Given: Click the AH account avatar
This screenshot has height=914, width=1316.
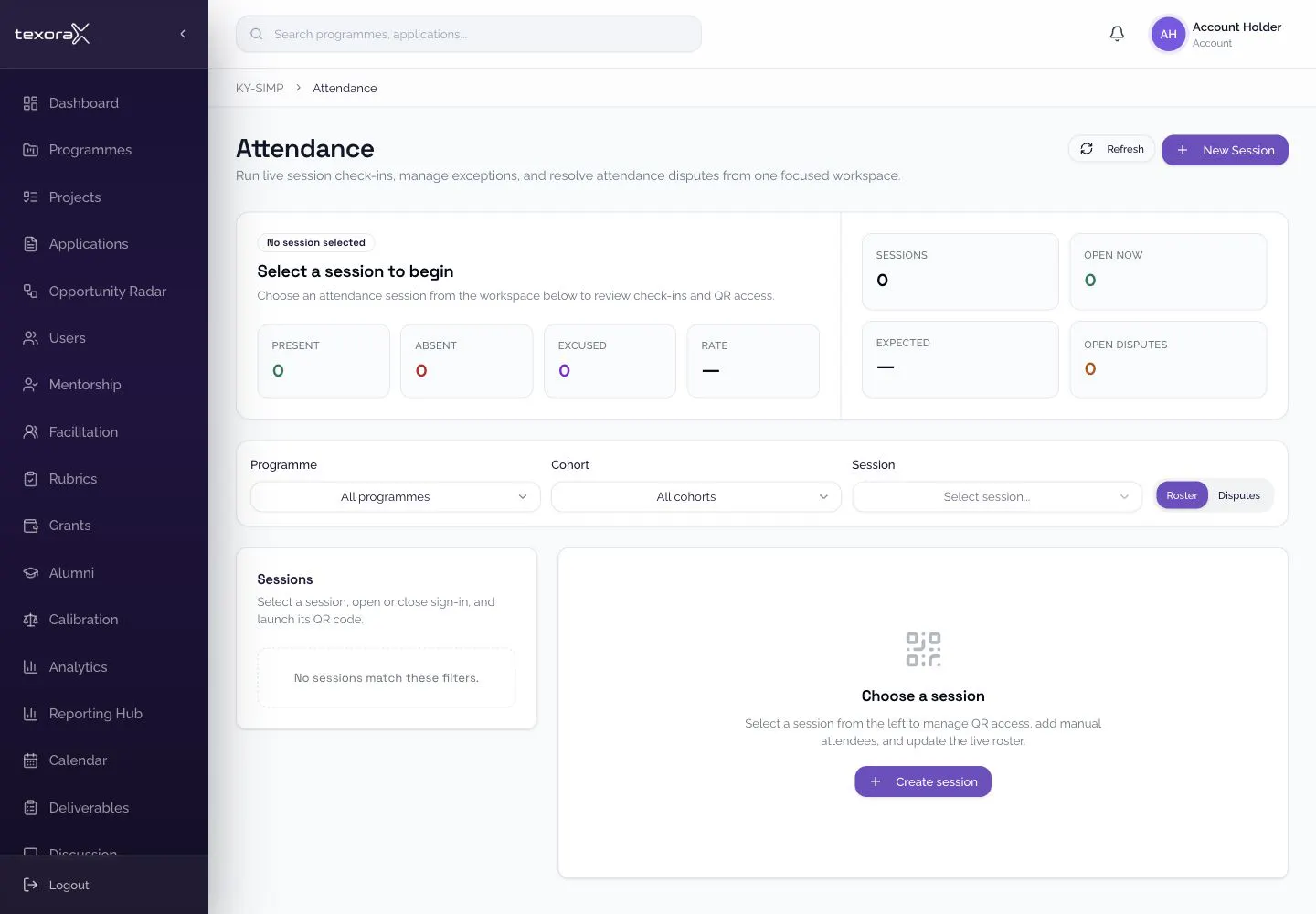Looking at the screenshot, I should 1168,34.
